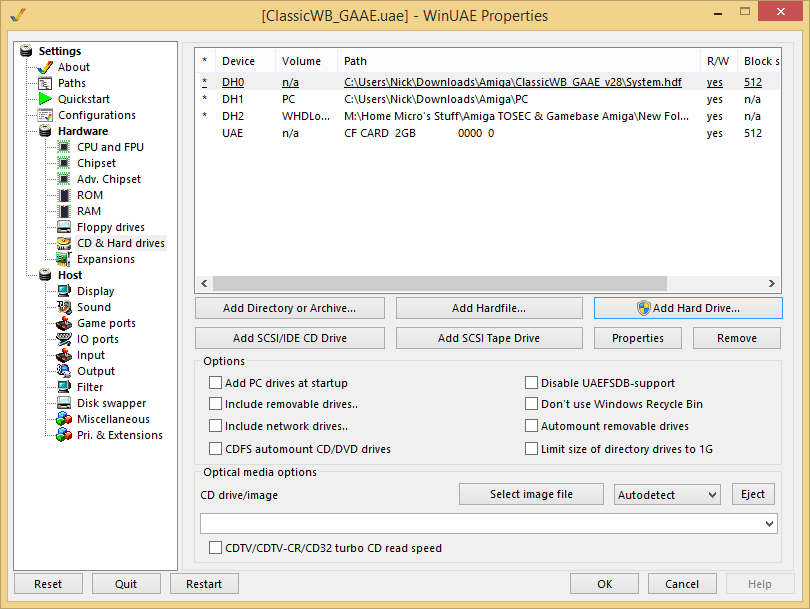Click the Output icon
810x609 pixels.
(64, 371)
